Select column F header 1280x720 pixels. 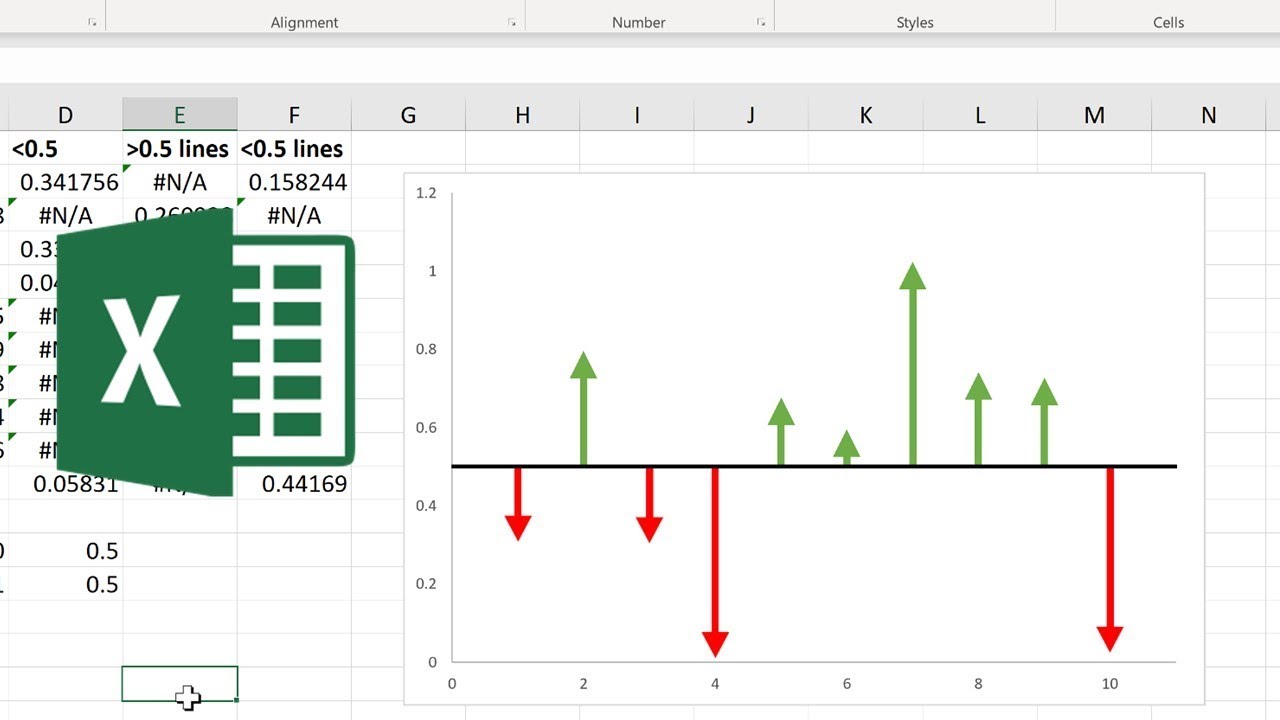pos(294,115)
